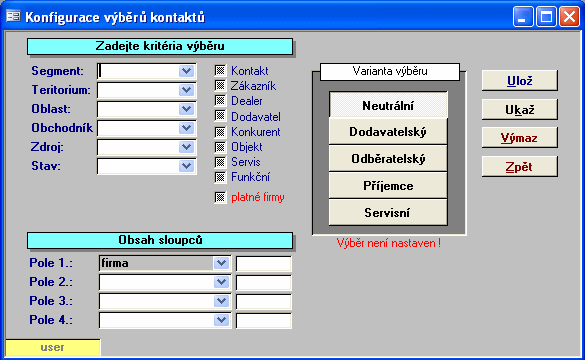Open the Oblast dropdown arrow

[186, 109]
